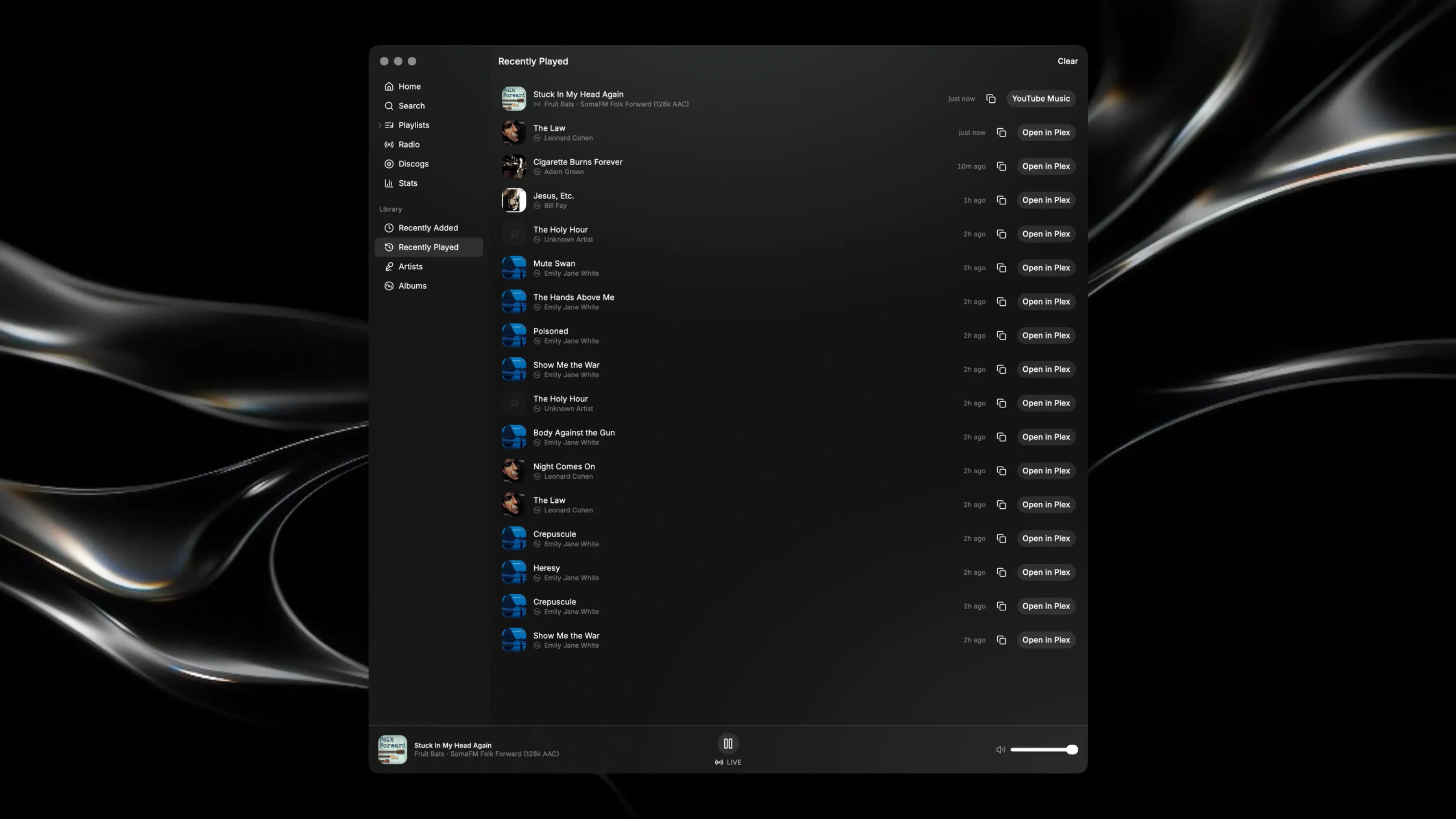The width and height of the screenshot is (1456, 819).
Task: Open Mute Swan in Plex
Action: pyautogui.click(x=1046, y=268)
